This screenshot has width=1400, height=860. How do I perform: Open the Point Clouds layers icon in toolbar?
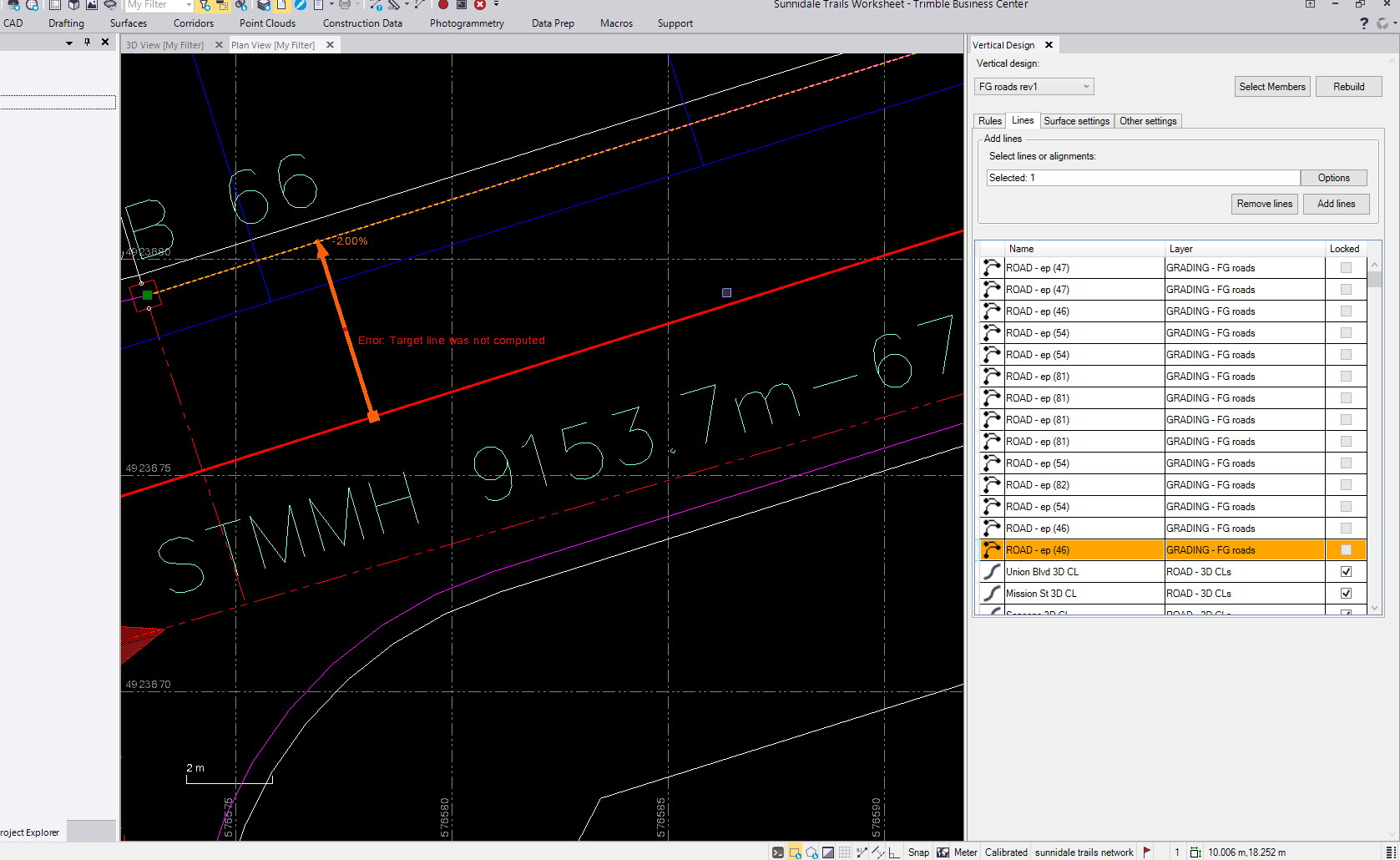coord(263,5)
